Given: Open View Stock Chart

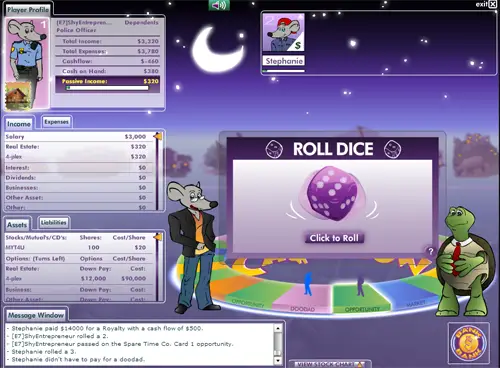Looking at the screenshot, I should pos(330,364).
